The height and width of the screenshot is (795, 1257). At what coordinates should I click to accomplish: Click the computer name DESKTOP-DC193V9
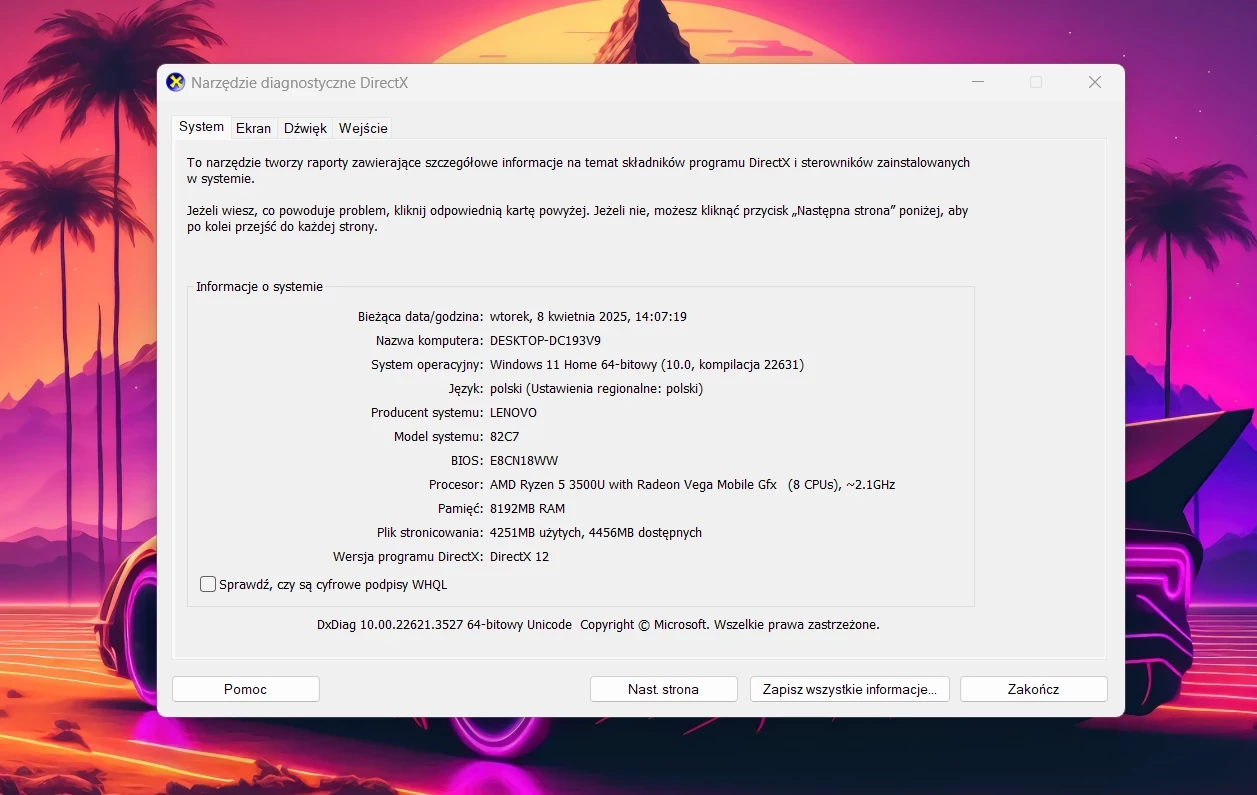(x=545, y=341)
